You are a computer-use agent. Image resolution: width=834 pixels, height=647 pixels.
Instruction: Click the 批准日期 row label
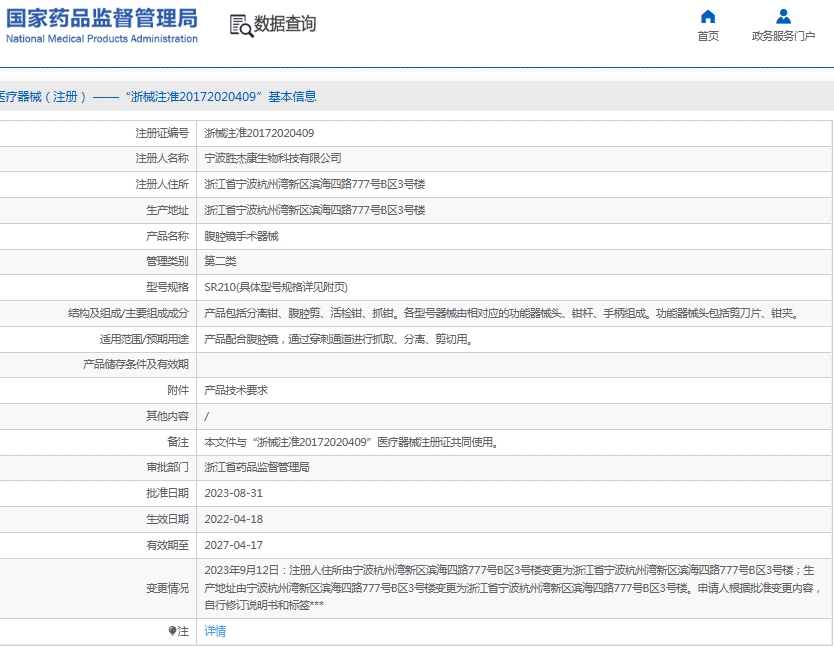coord(168,493)
